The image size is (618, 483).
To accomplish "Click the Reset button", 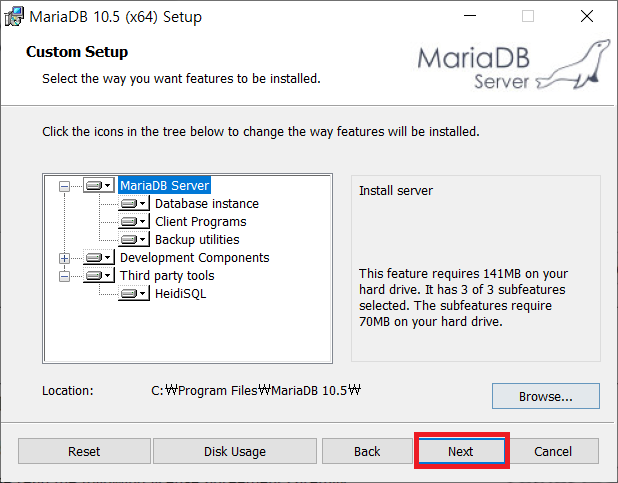I will (84, 451).
